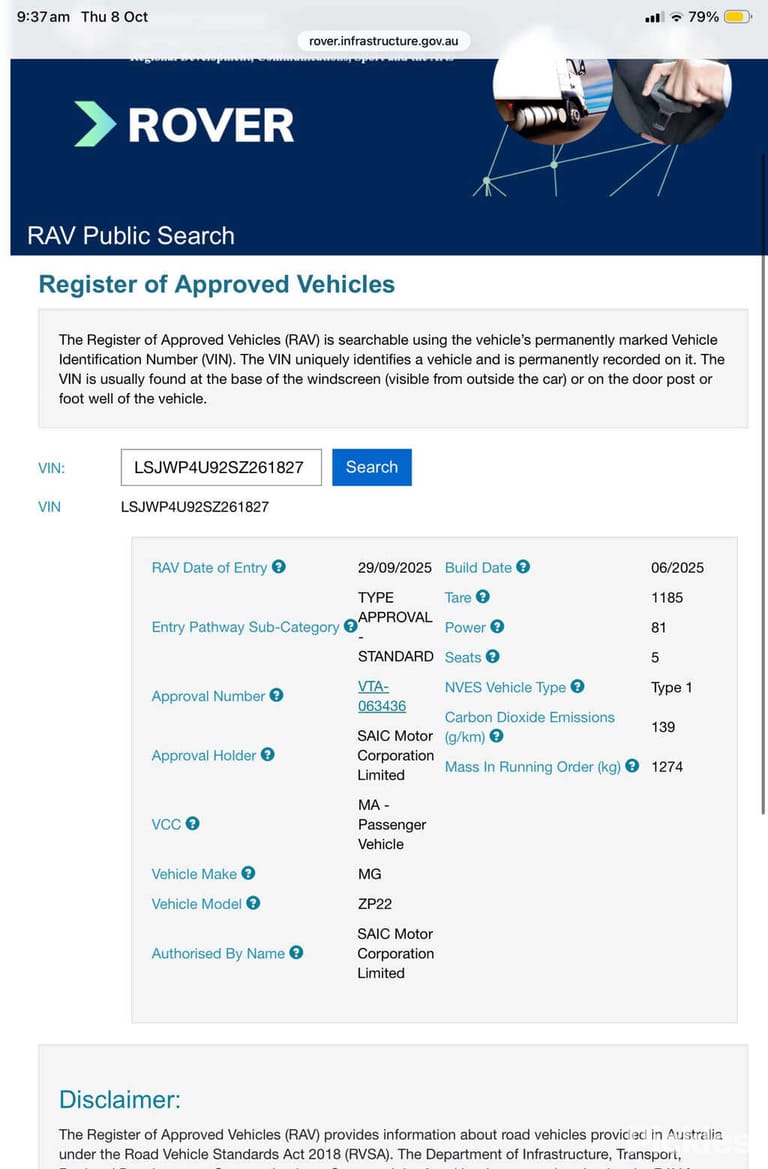768x1169 pixels.
Task: Click the help icon next to Build Date
Action: (523, 567)
